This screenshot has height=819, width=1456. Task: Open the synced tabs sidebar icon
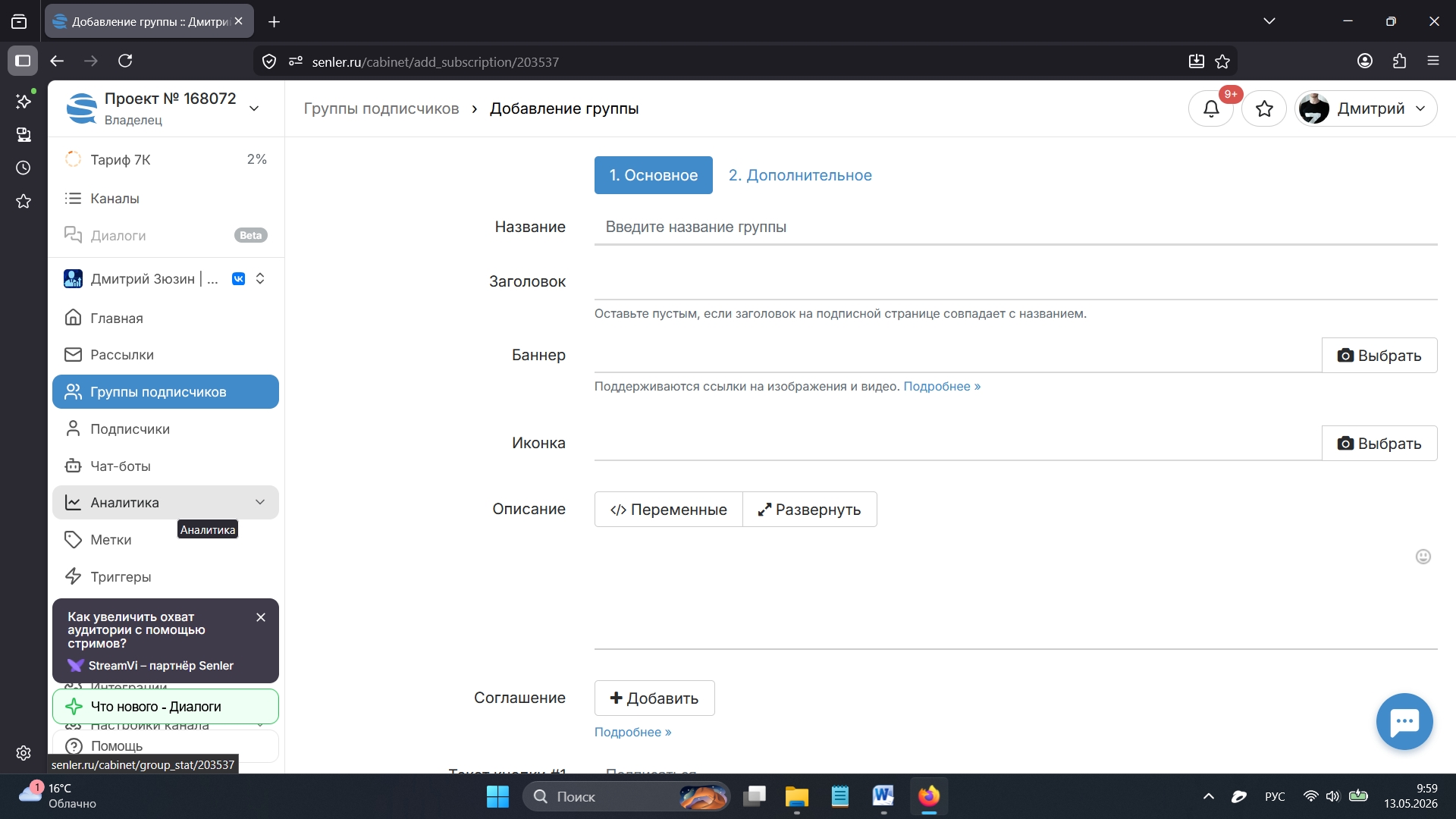point(24,134)
